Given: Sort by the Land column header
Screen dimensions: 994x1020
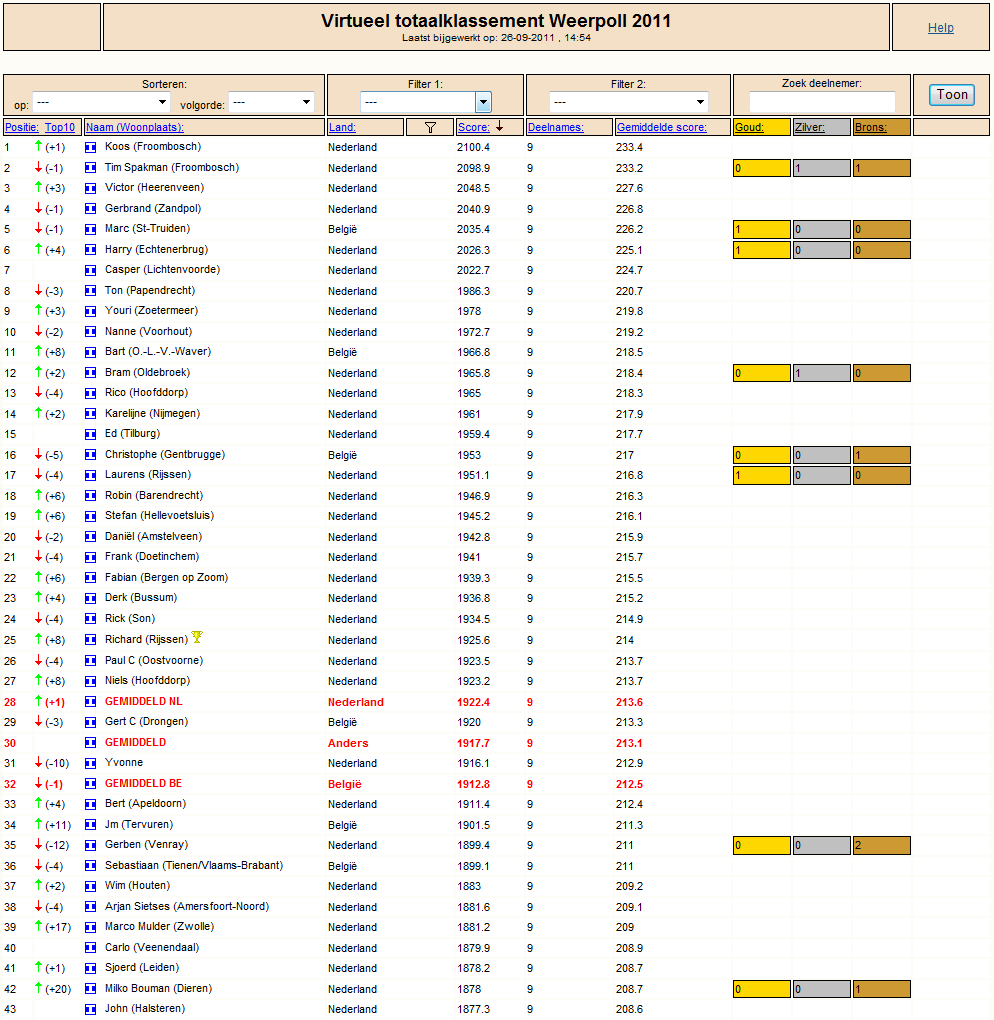Looking at the screenshot, I should point(342,128).
